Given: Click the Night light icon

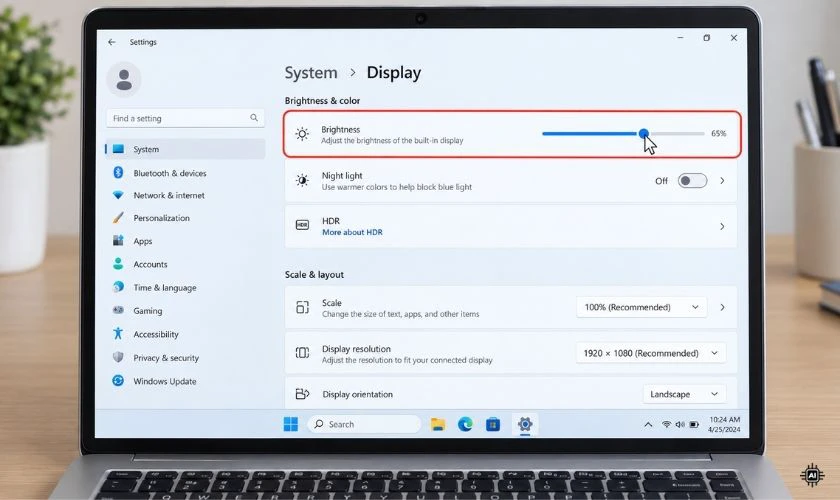Looking at the screenshot, I should pyautogui.click(x=302, y=181).
